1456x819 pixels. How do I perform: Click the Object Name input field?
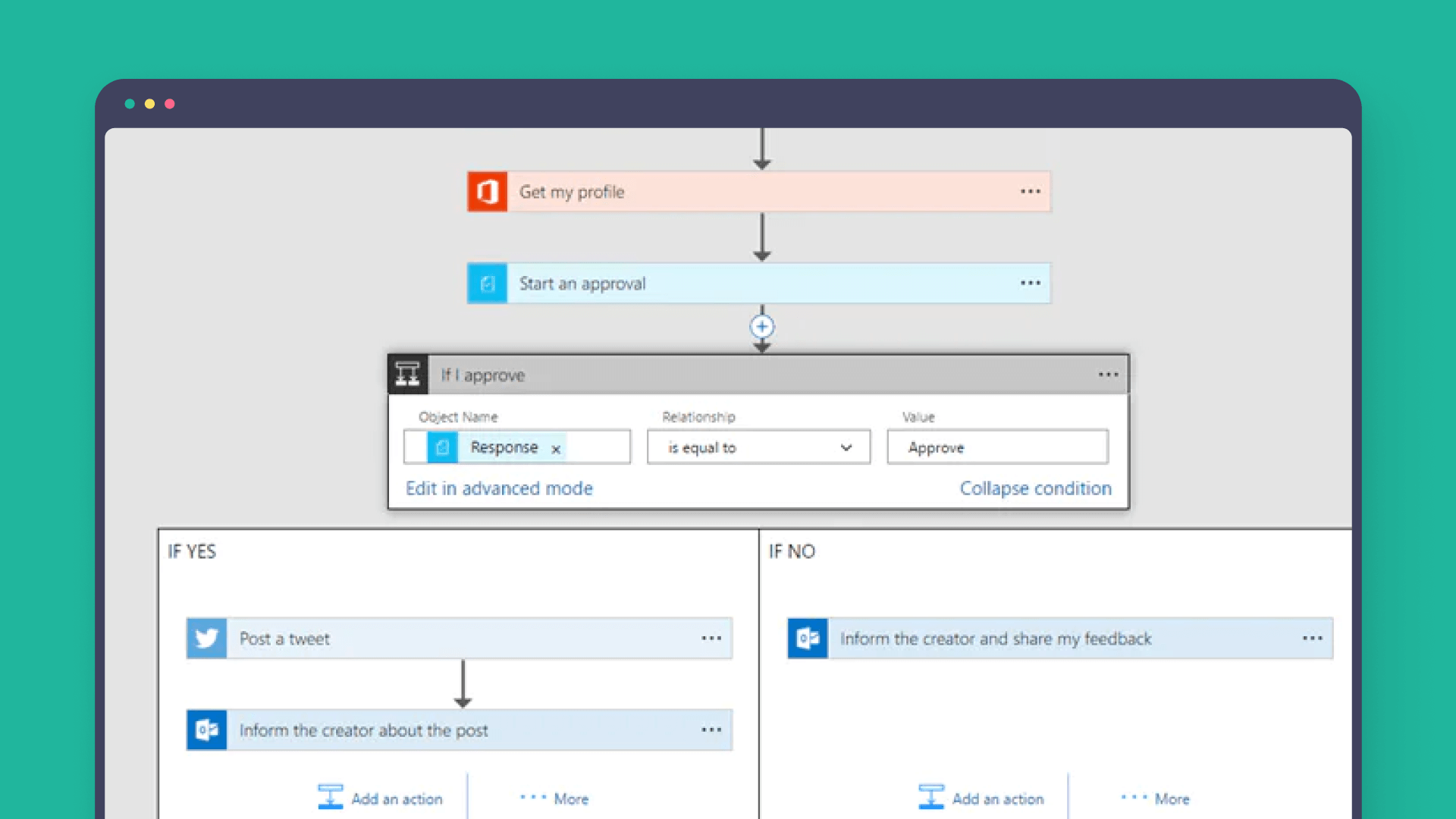(x=598, y=447)
